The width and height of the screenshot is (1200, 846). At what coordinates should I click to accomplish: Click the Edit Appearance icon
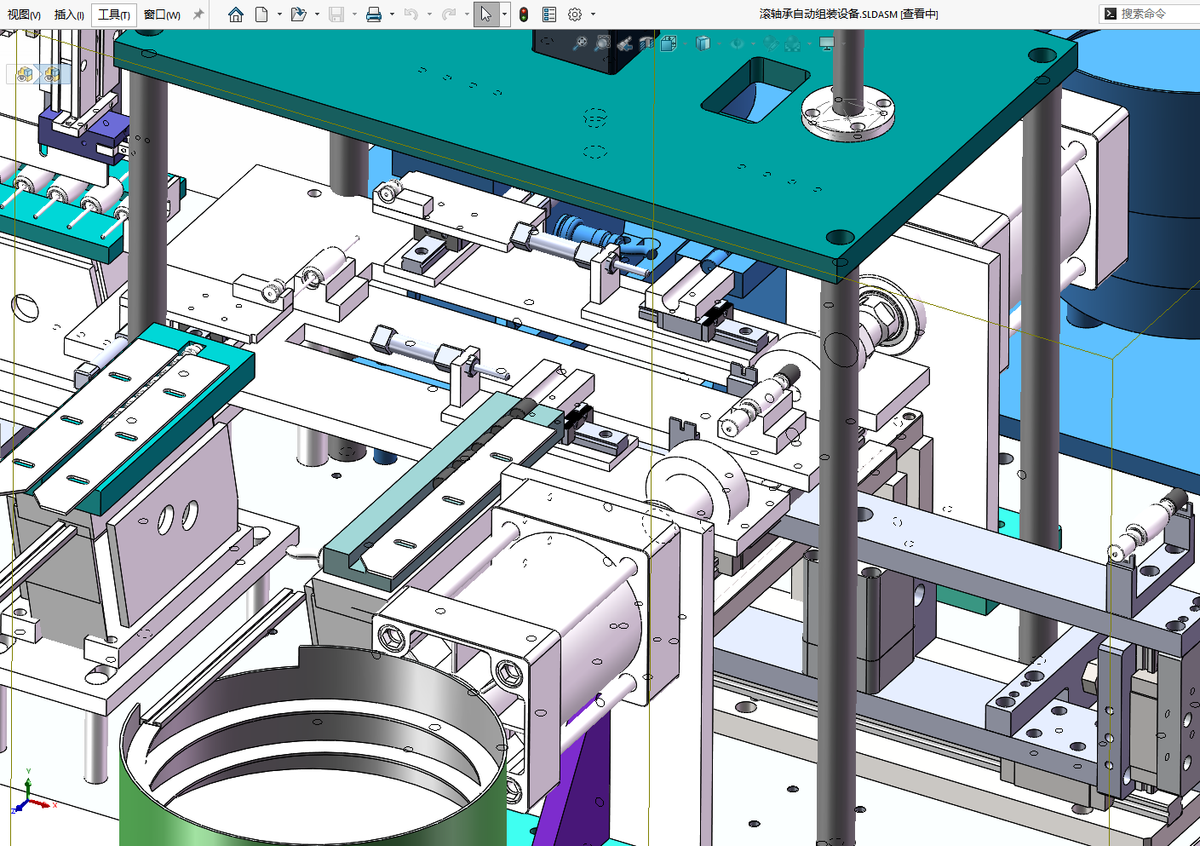[x=770, y=43]
